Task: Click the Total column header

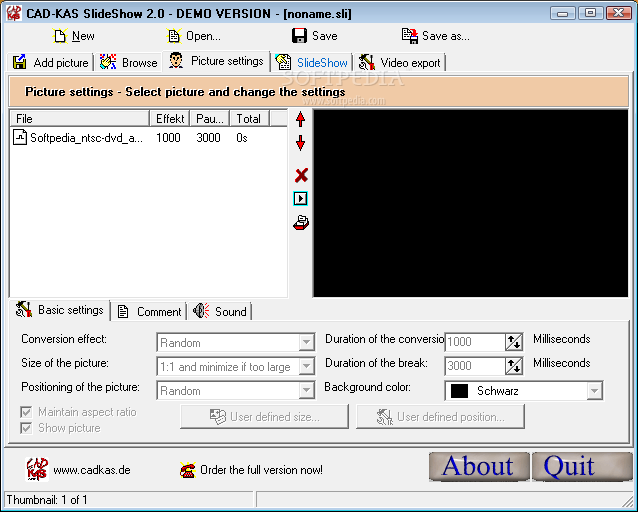Action: 249,118
